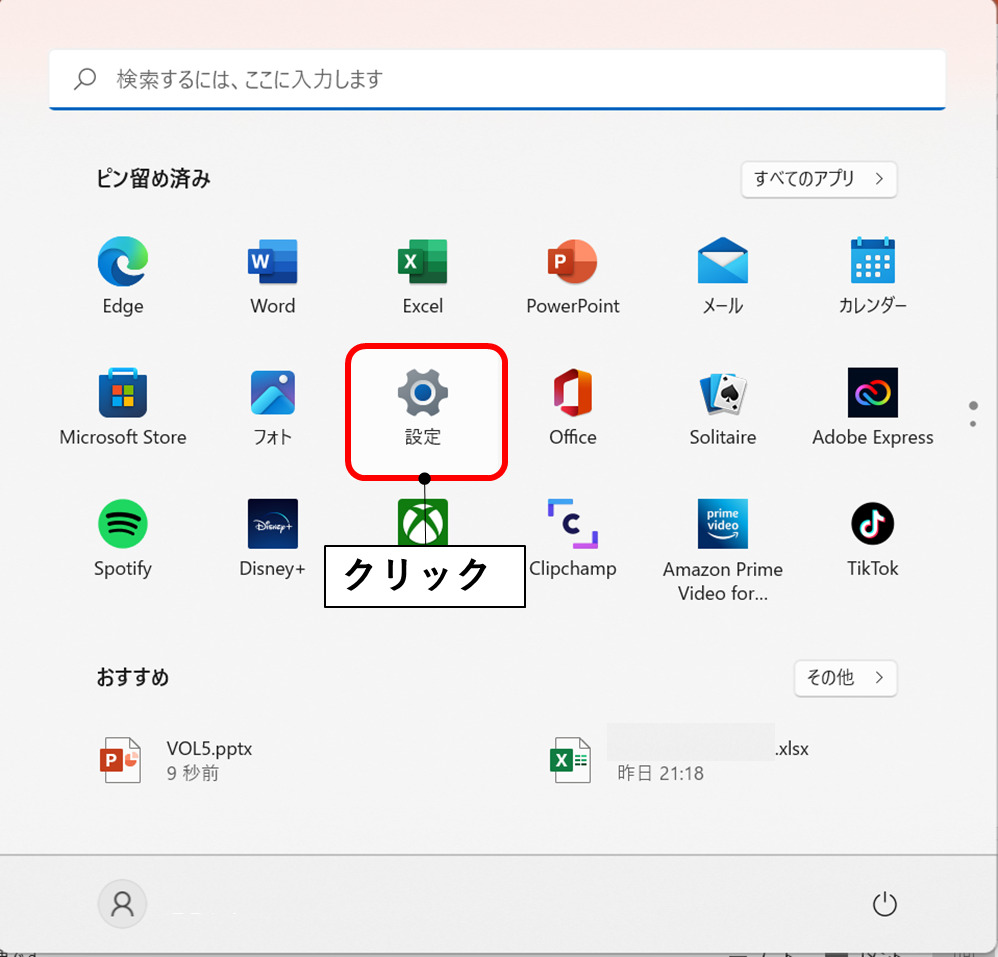Open the Solitaire game
Viewport: 998px width, 957px height.
[722, 407]
